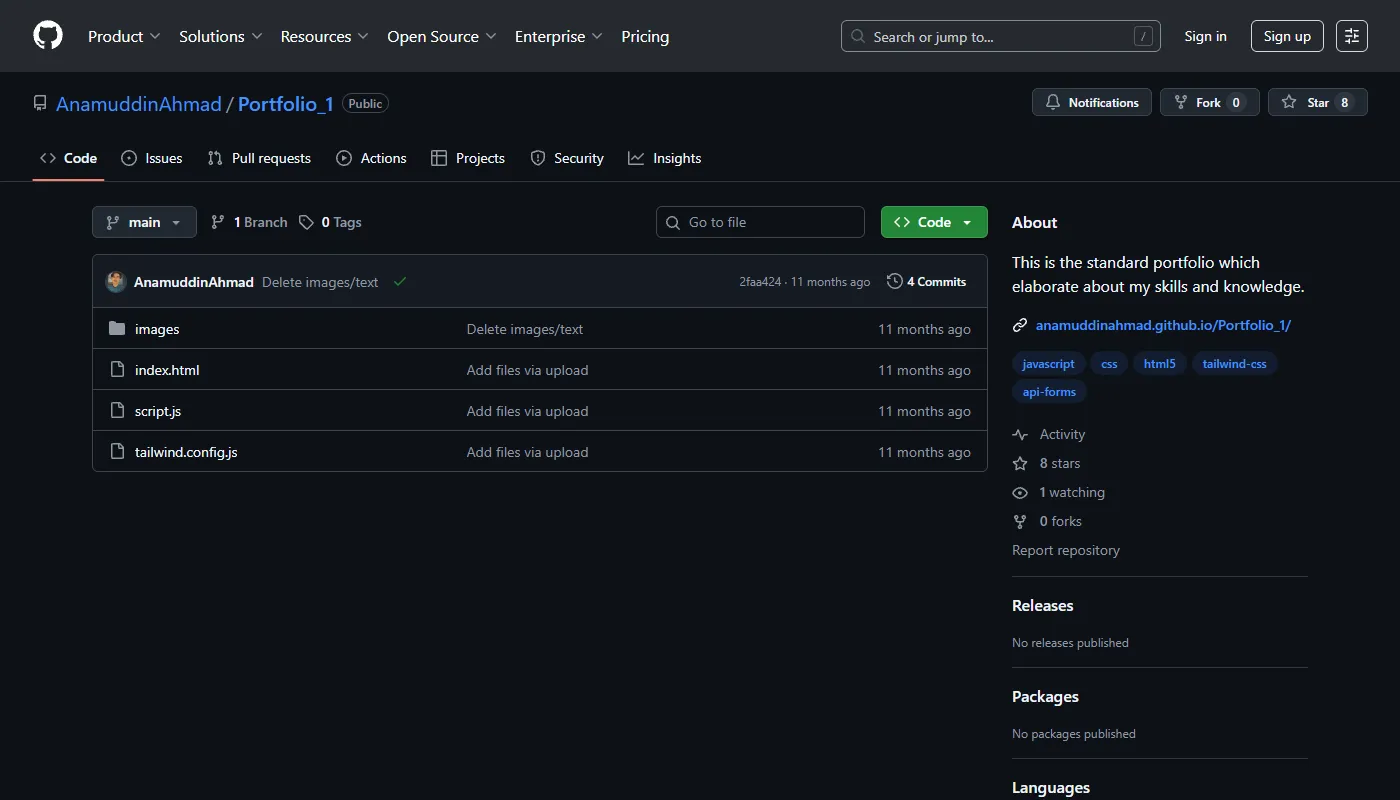
Task: Click the branch icon beside 1 Branch
Action: pos(218,222)
